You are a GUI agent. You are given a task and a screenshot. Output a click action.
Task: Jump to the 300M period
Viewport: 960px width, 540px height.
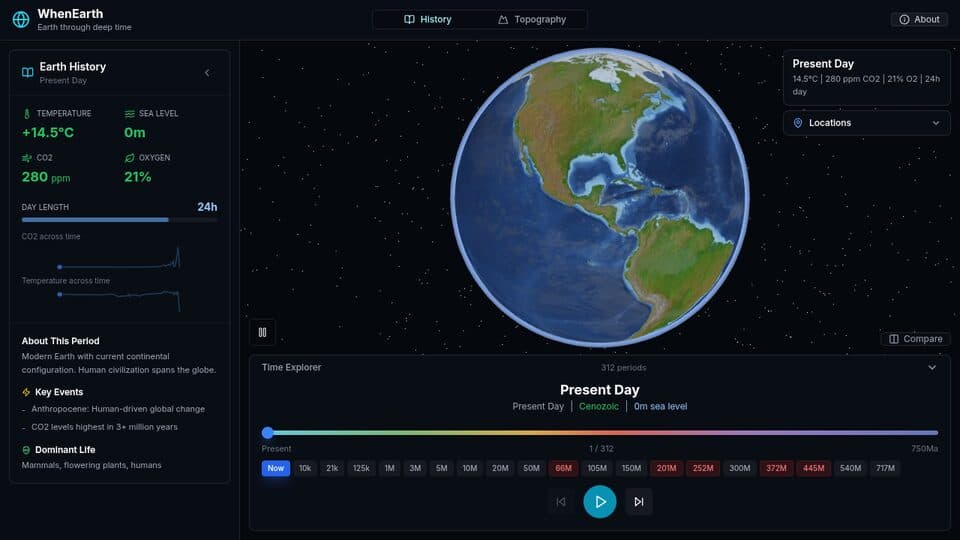click(x=740, y=468)
